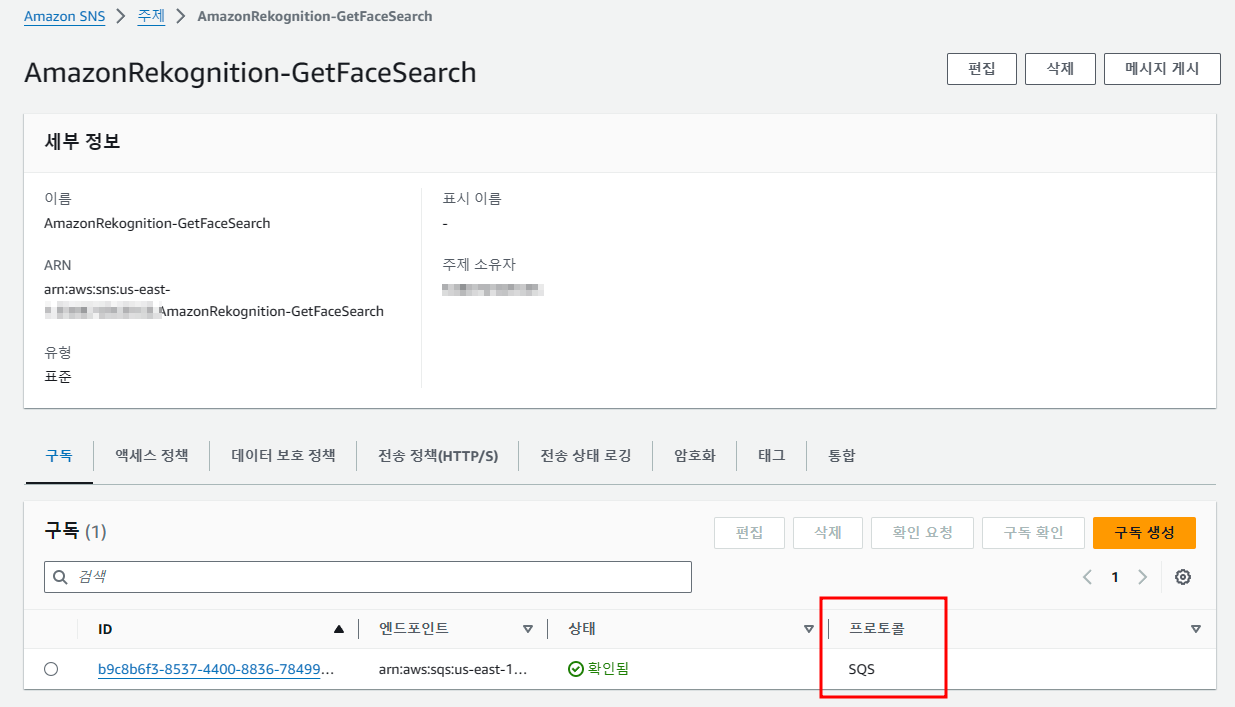This screenshot has width=1235, height=707.
Task: Click the 상태 column header
Action: point(582,629)
